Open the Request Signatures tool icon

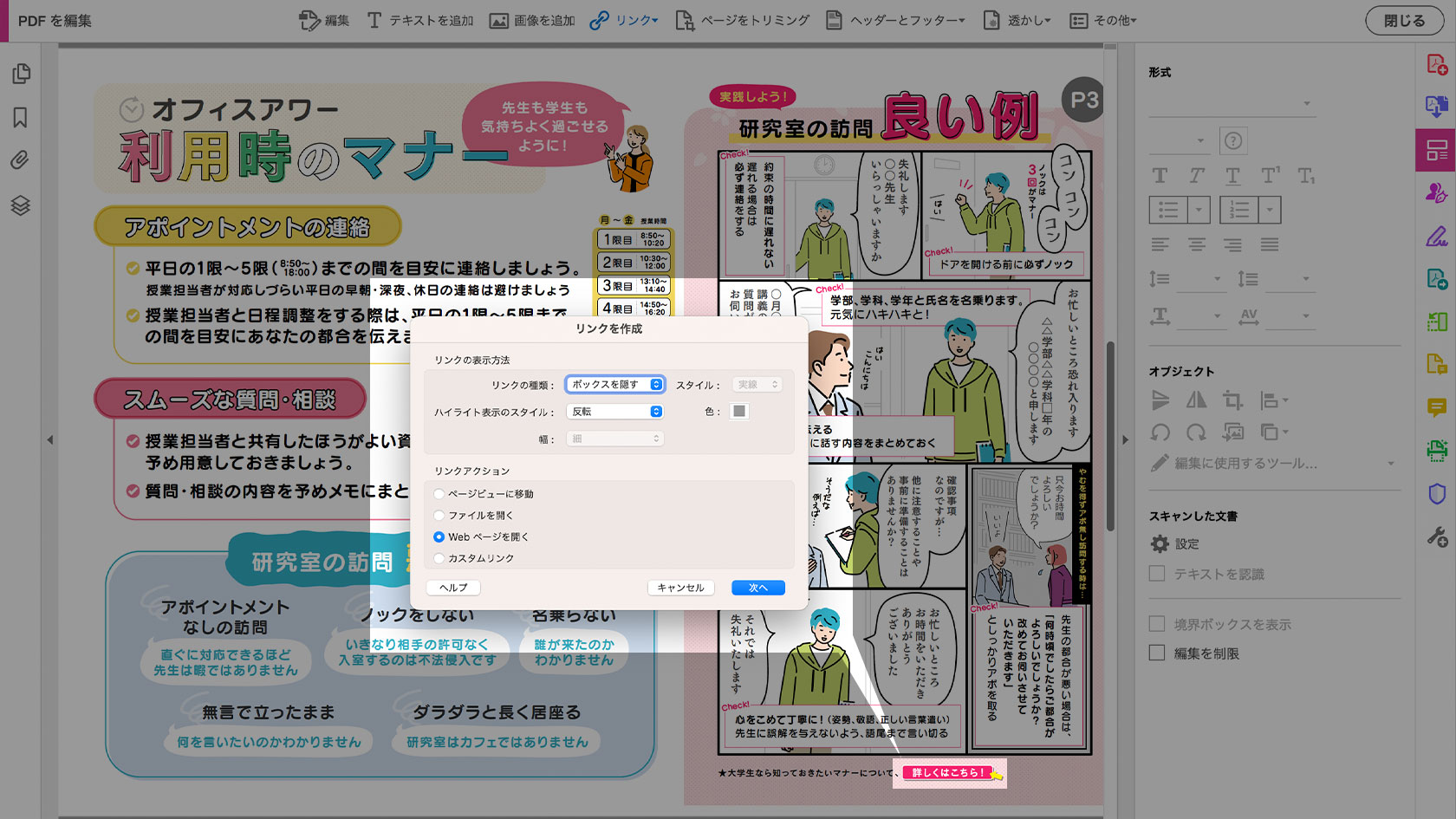[x=1437, y=192]
